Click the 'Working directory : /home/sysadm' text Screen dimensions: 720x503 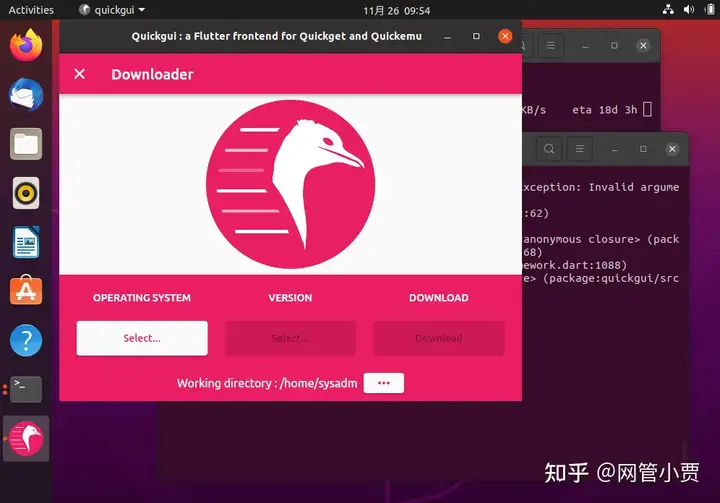267,383
